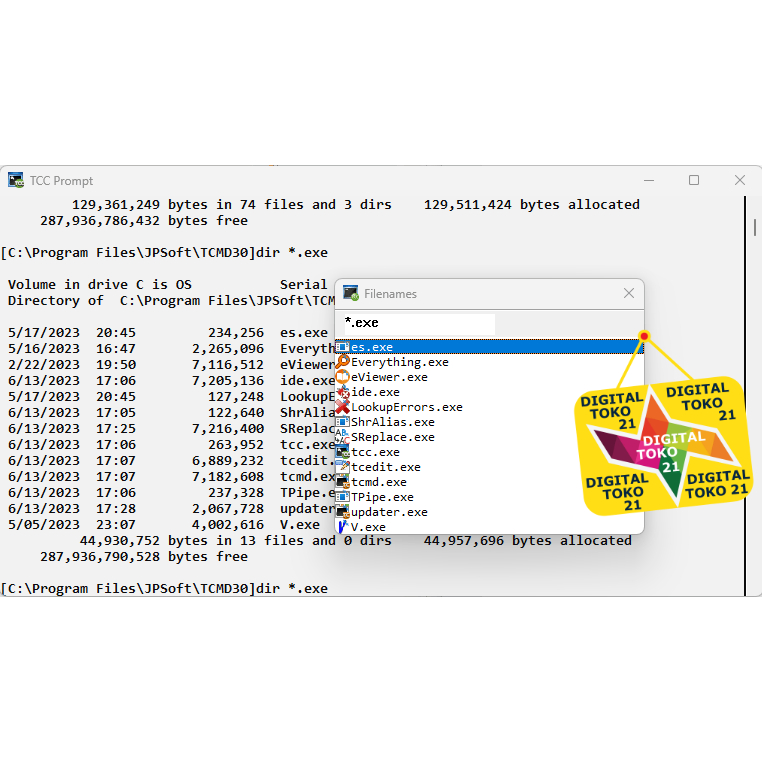Click the tcc.exe console icon
Screen dimensions: 762x762
click(343, 452)
